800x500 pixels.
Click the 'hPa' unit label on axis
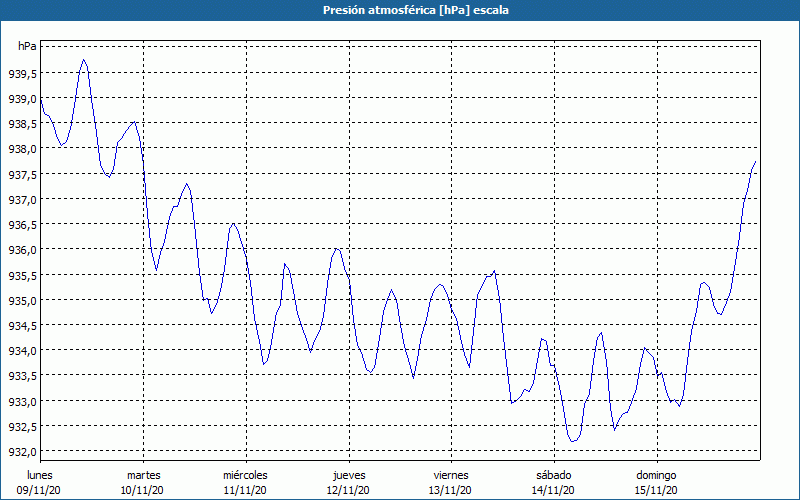[x=27, y=46]
